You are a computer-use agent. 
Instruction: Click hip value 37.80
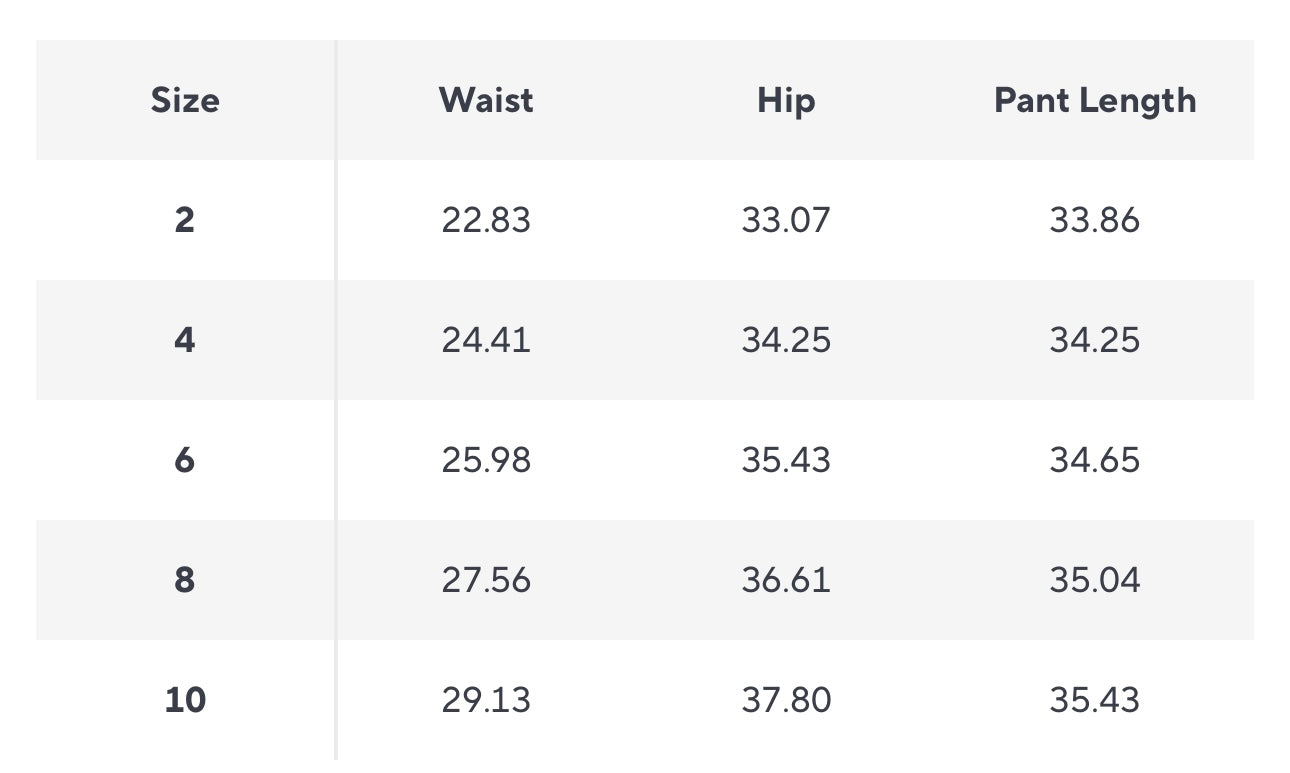[x=786, y=700]
